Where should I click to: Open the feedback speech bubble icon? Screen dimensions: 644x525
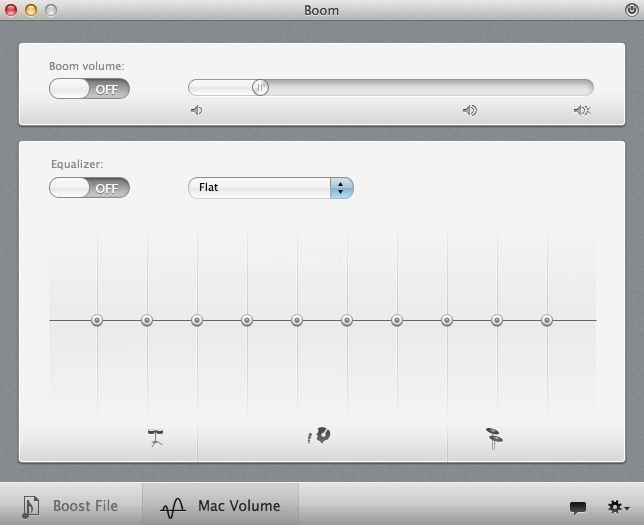coord(578,508)
